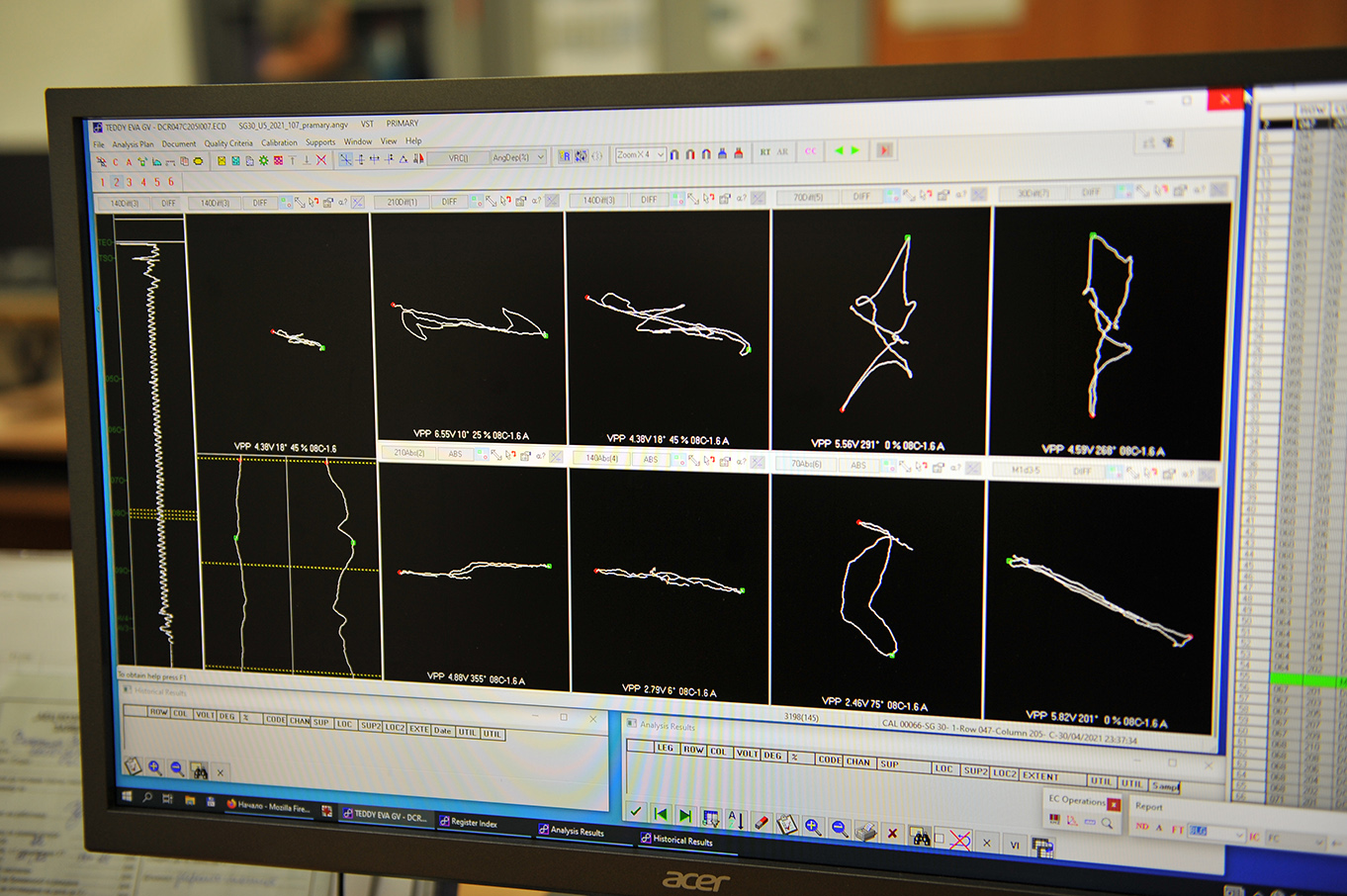
Task: Click the green checkmark accept icon
Action: point(636,812)
